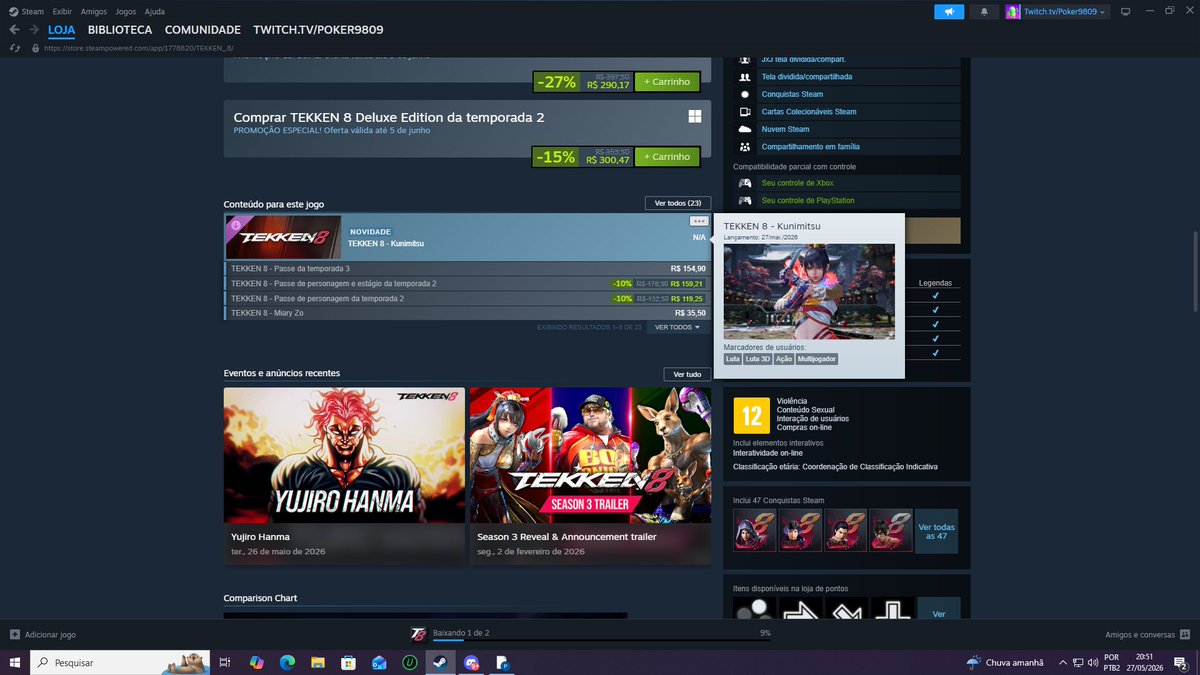
Task: Expand the VER TODOS dropdown under DLC list
Action: click(x=677, y=327)
